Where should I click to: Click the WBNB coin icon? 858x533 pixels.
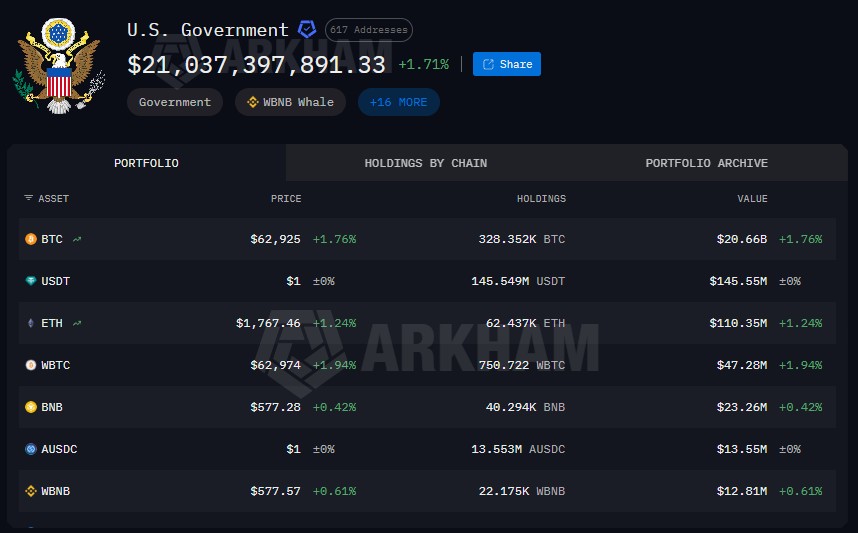tap(31, 491)
